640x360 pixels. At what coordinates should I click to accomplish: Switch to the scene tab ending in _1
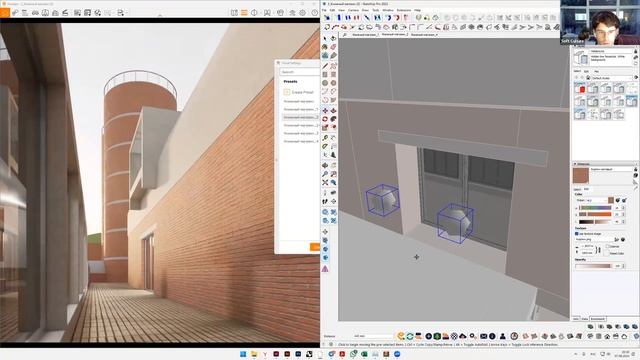tap(366, 35)
